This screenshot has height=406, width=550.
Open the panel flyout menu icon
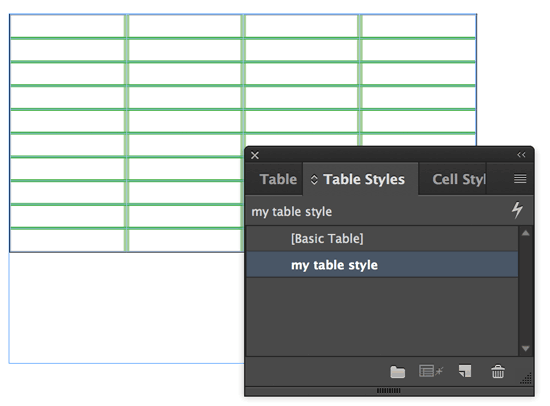520,179
